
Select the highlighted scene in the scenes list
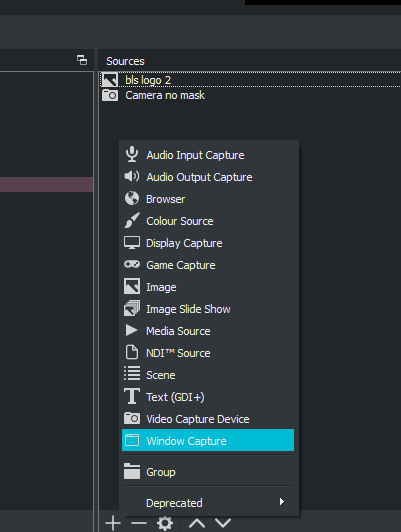tap(46, 185)
